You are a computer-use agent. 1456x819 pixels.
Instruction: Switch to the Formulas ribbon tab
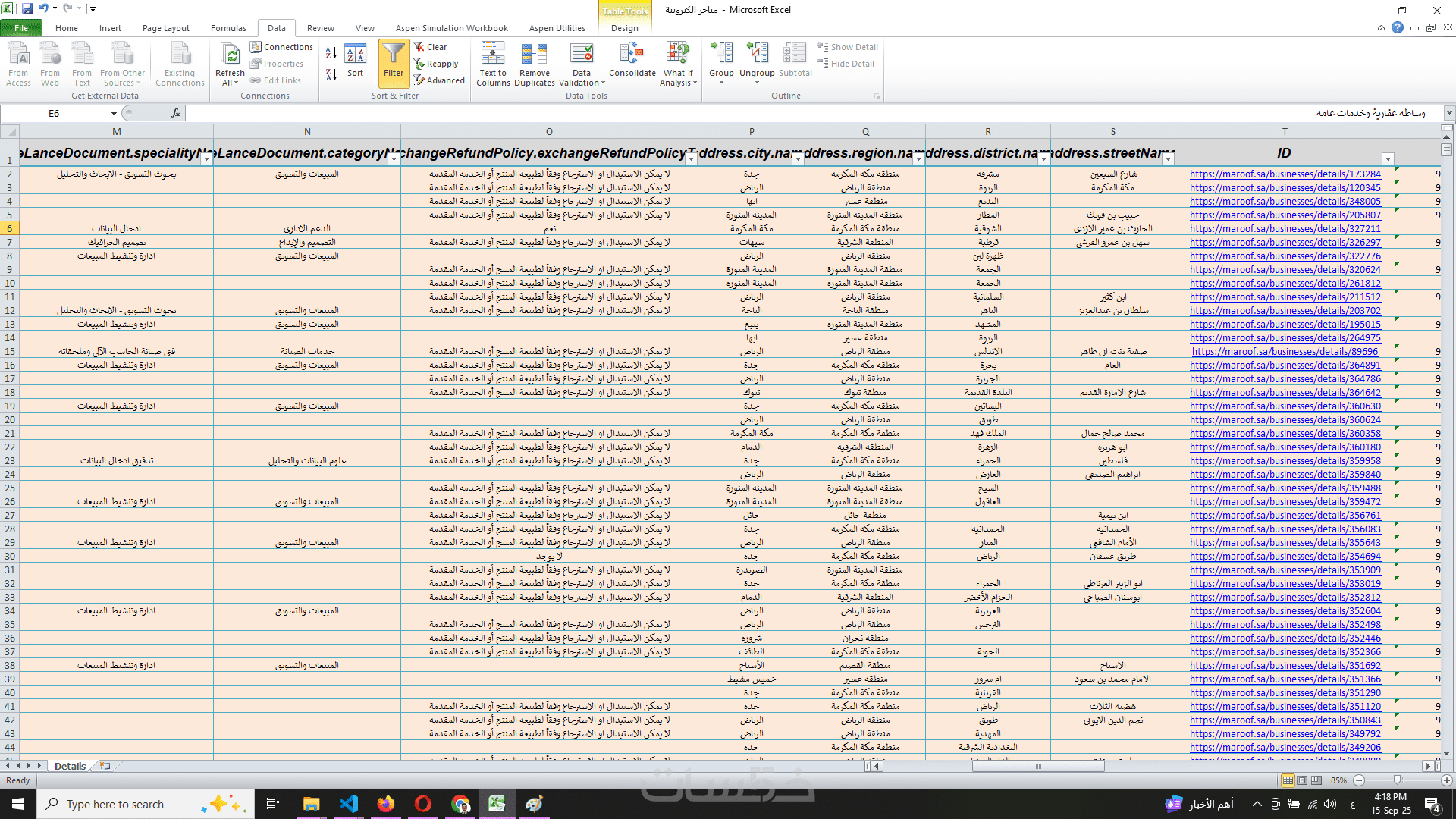point(228,28)
